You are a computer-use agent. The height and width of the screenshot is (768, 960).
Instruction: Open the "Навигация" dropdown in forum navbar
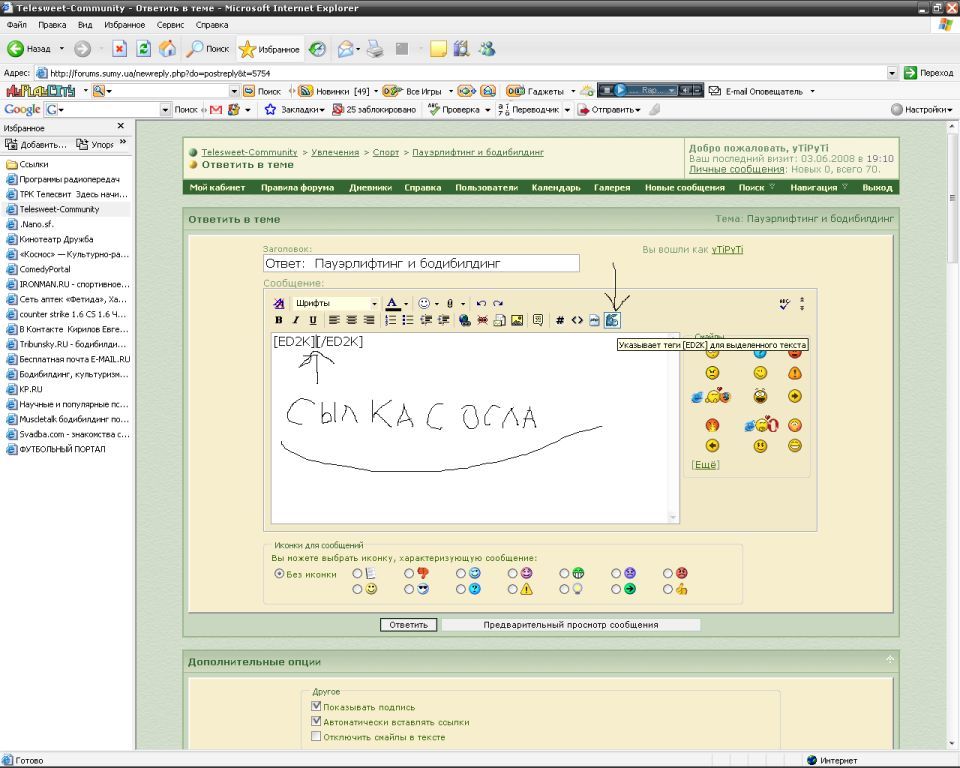[817, 187]
